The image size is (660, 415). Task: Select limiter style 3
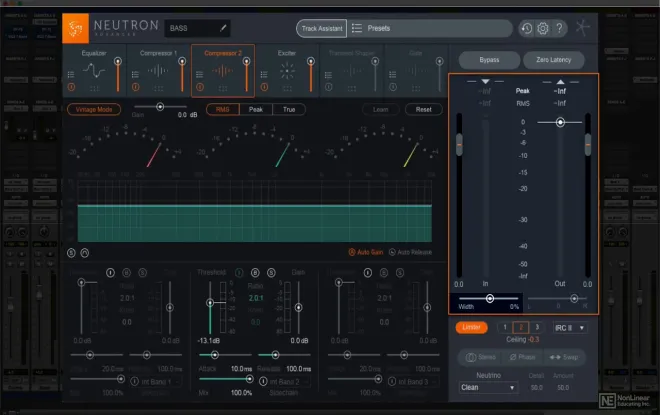(x=537, y=327)
